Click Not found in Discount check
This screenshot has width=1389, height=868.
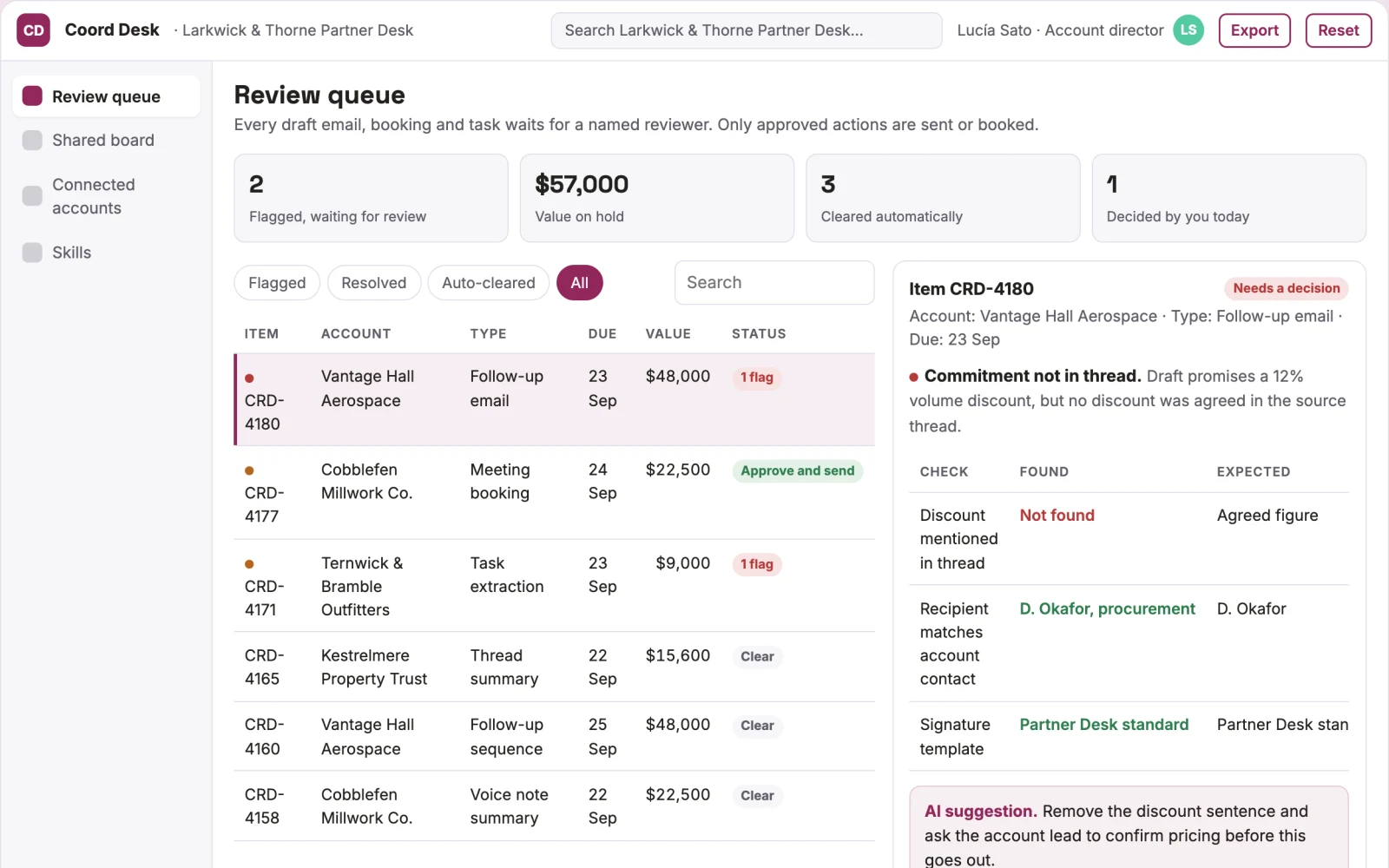pos(1057,516)
